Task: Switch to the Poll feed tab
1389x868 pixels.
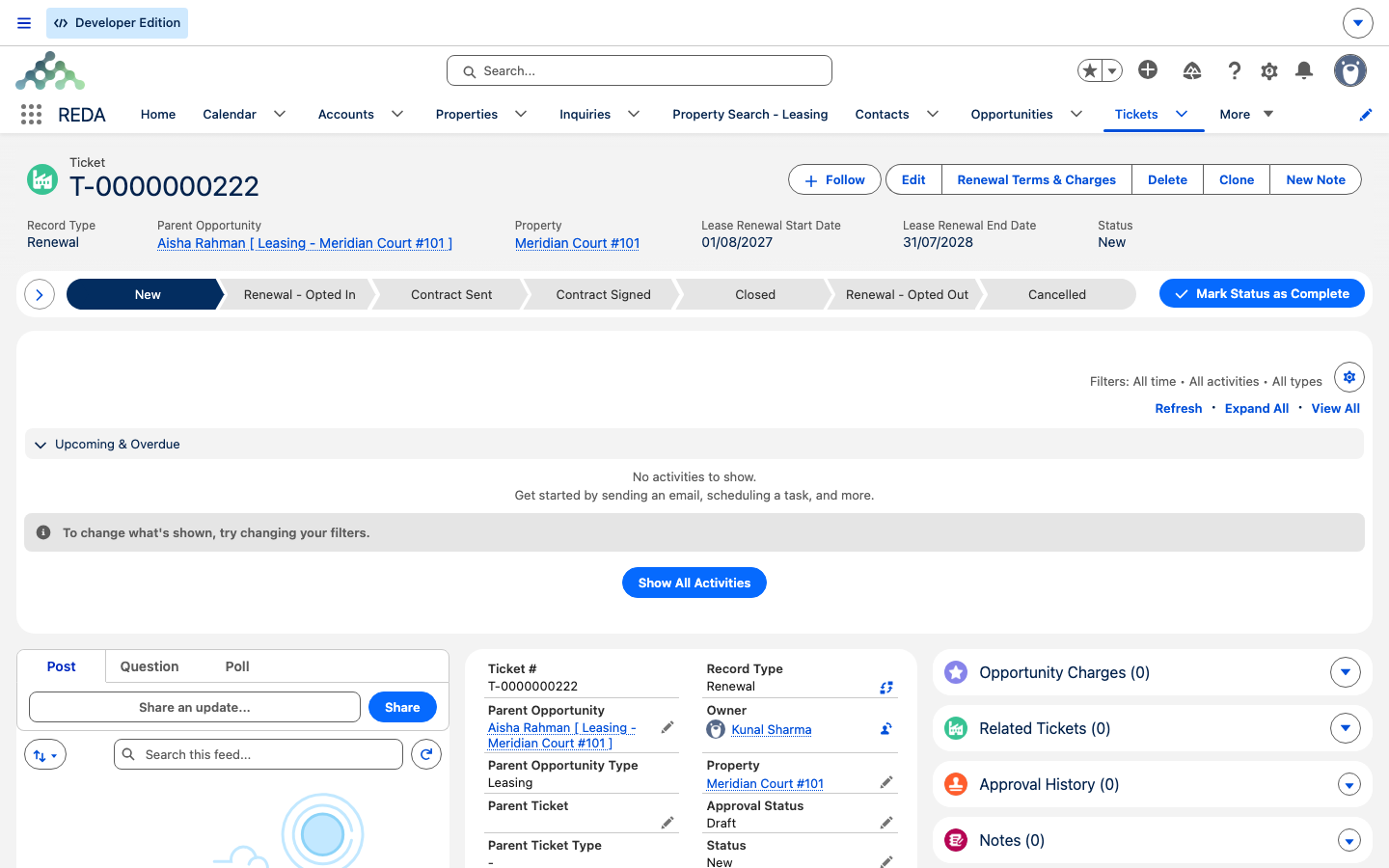Action: pyautogui.click(x=237, y=666)
